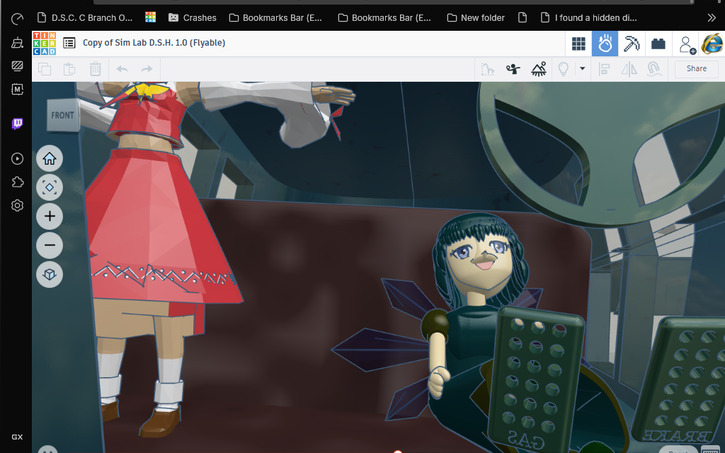Open Extensions cube in the sidebar
The width and height of the screenshot is (725, 453).
tap(17, 182)
